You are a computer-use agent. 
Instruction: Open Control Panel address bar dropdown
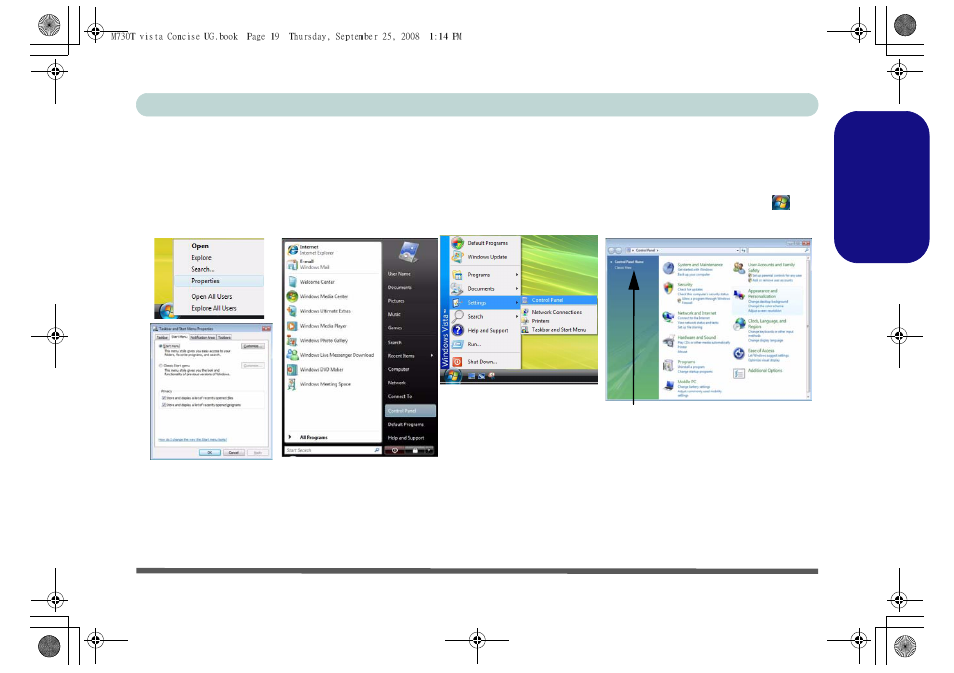738,250
